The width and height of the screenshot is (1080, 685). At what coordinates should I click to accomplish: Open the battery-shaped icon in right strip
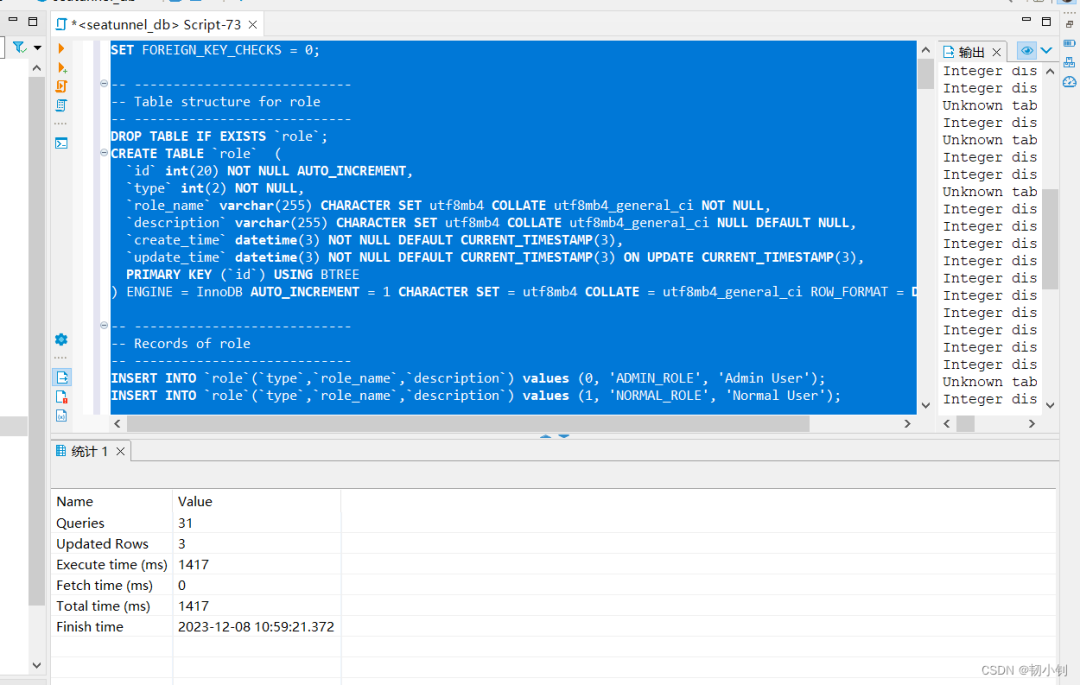tap(1070, 43)
